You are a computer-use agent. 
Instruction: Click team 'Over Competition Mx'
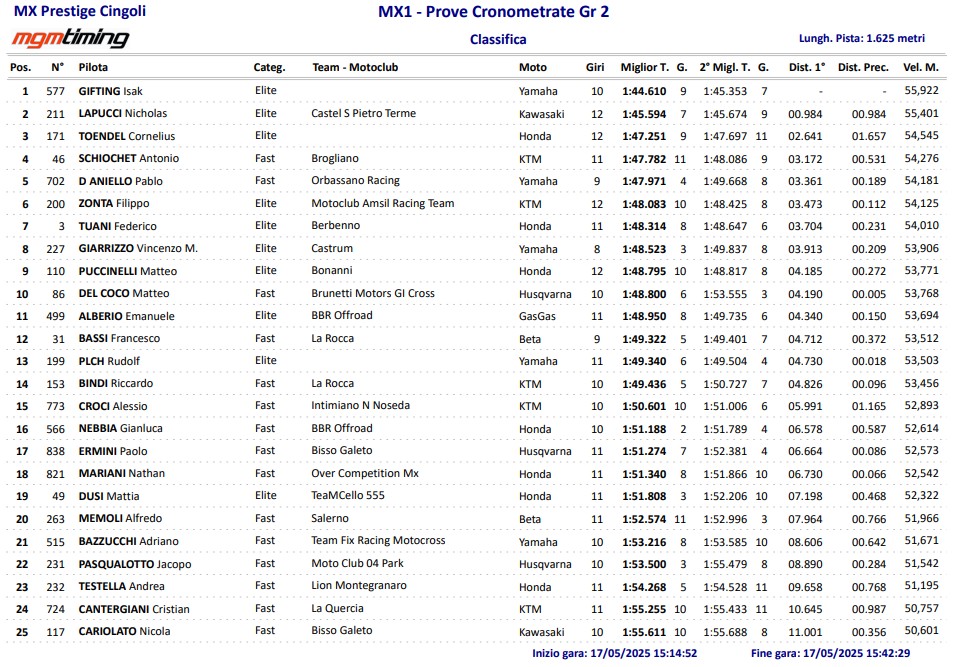click(x=365, y=474)
